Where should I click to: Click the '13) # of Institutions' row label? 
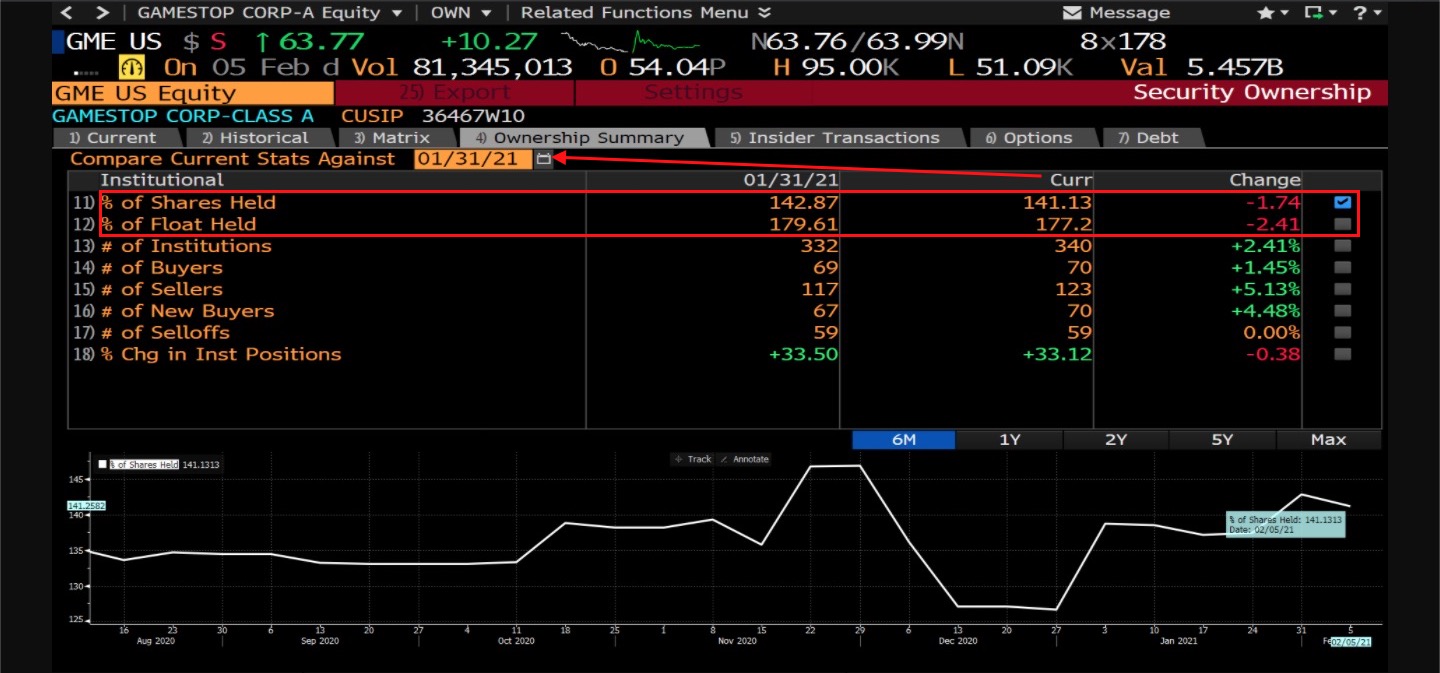point(171,246)
